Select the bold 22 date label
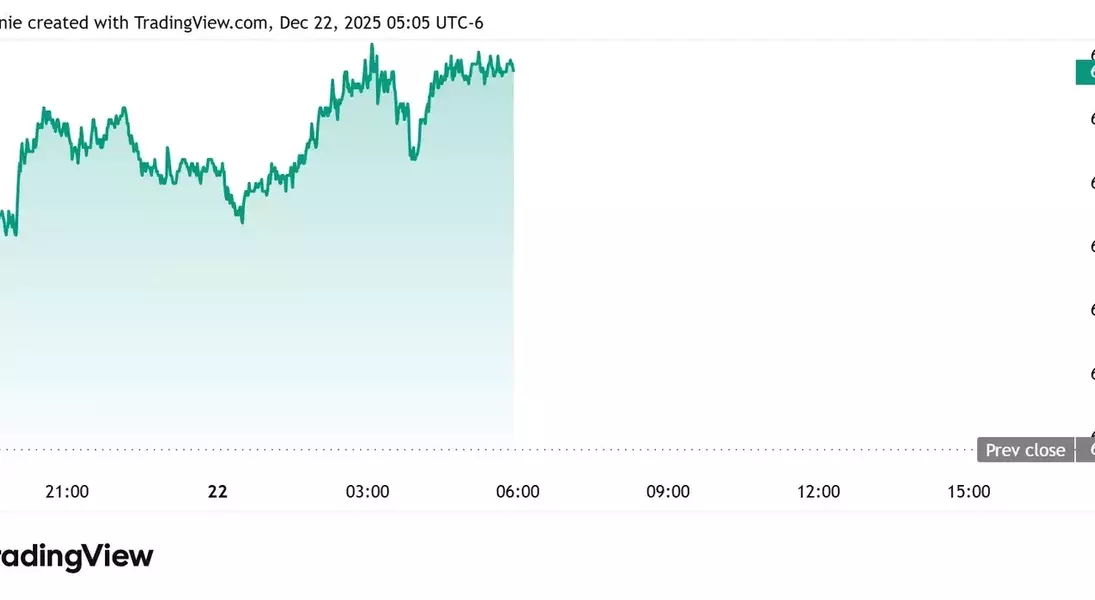Viewport: 1095px width, 600px height. click(217, 491)
